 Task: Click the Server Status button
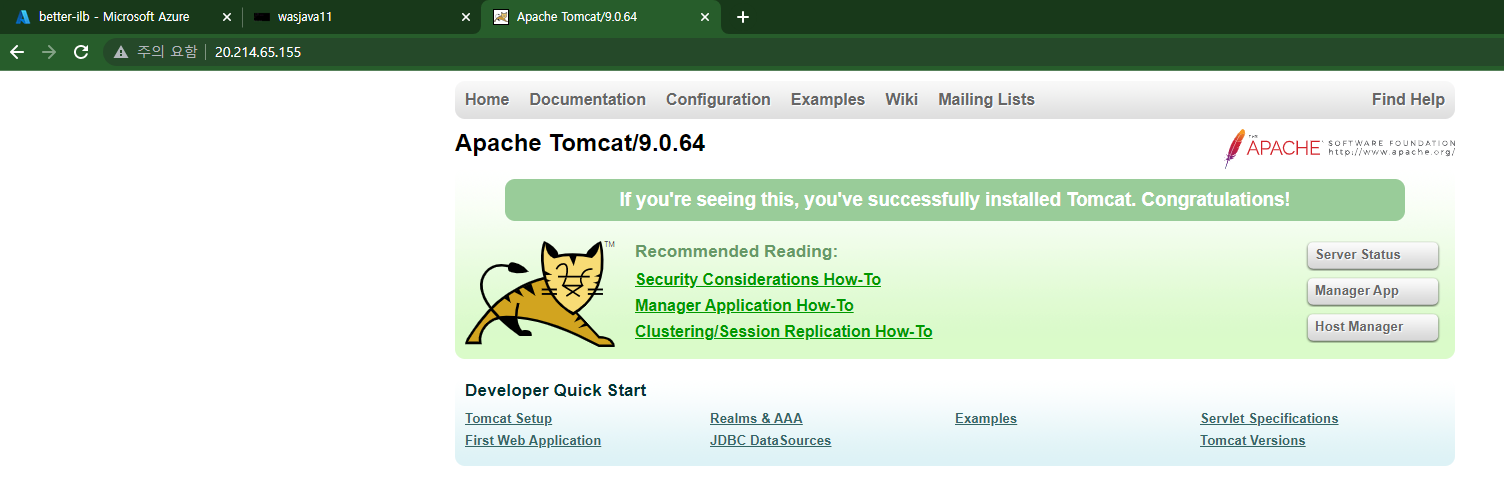click(1372, 255)
